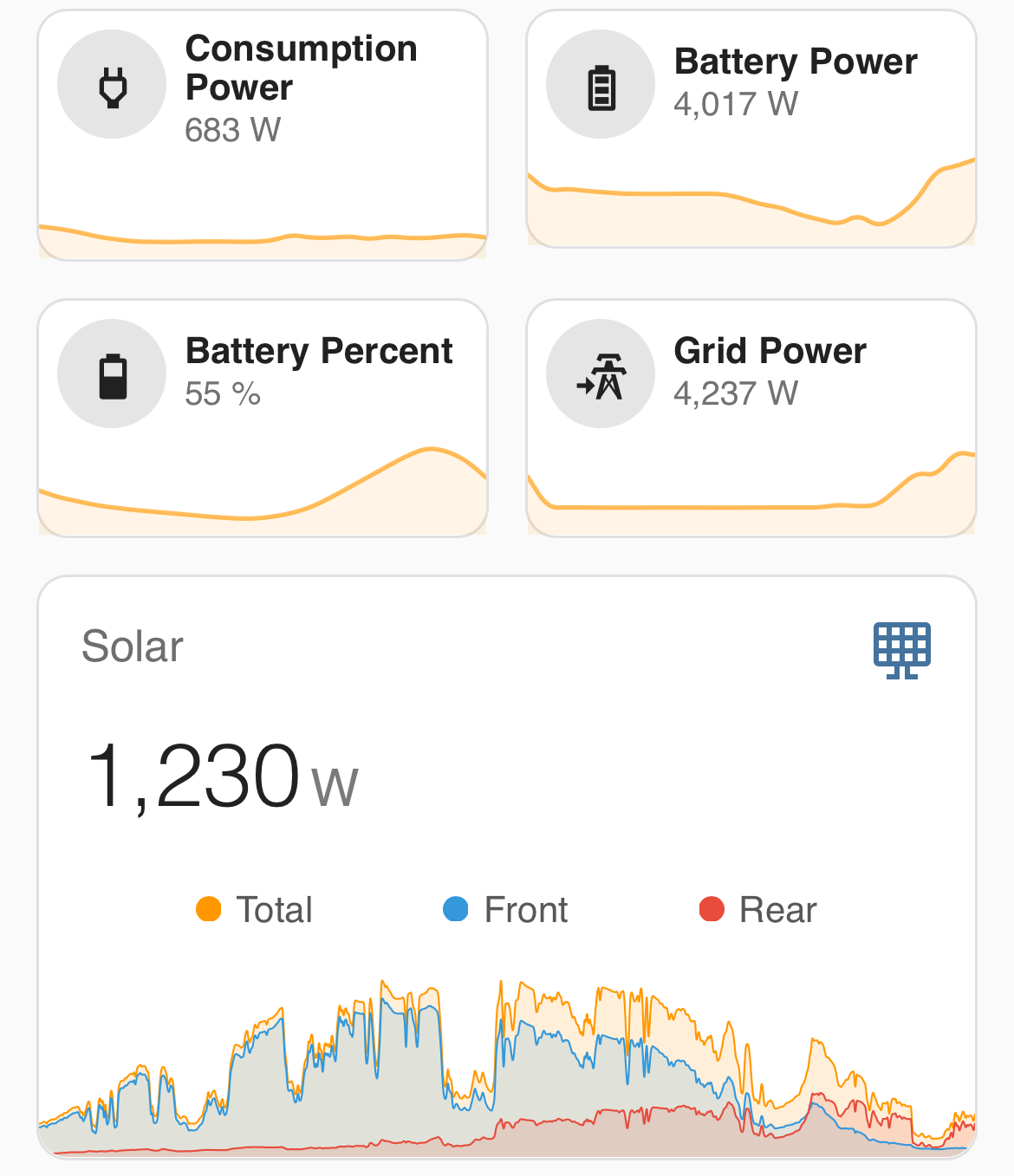The width and height of the screenshot is (1014, 1176).
Task: Click the 4,017 W battery power value
Action: [736, 104]
